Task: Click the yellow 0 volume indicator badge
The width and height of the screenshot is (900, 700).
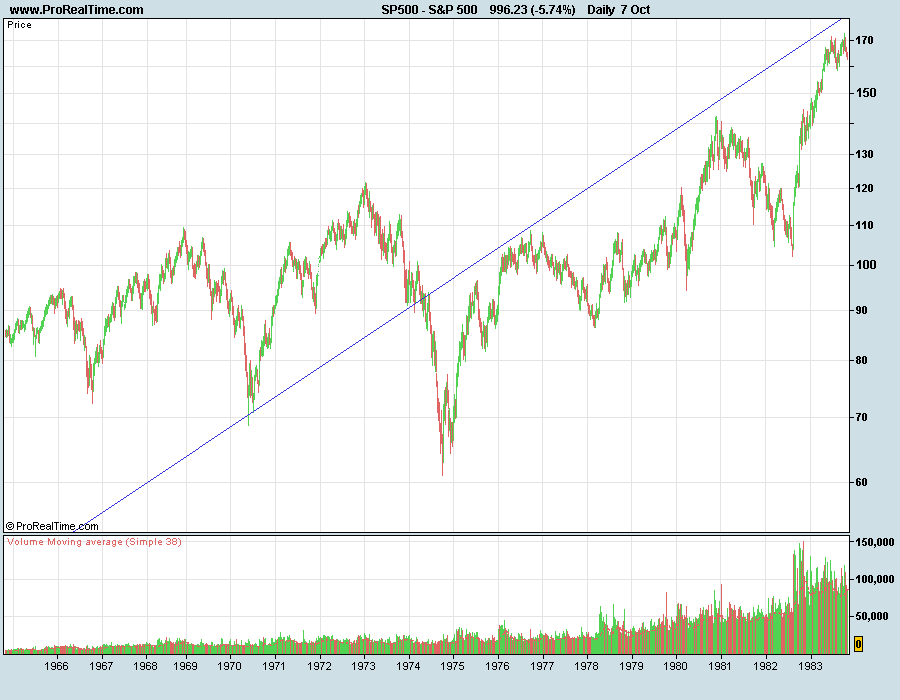Action: pyautogui.click(x=858, y=644)
